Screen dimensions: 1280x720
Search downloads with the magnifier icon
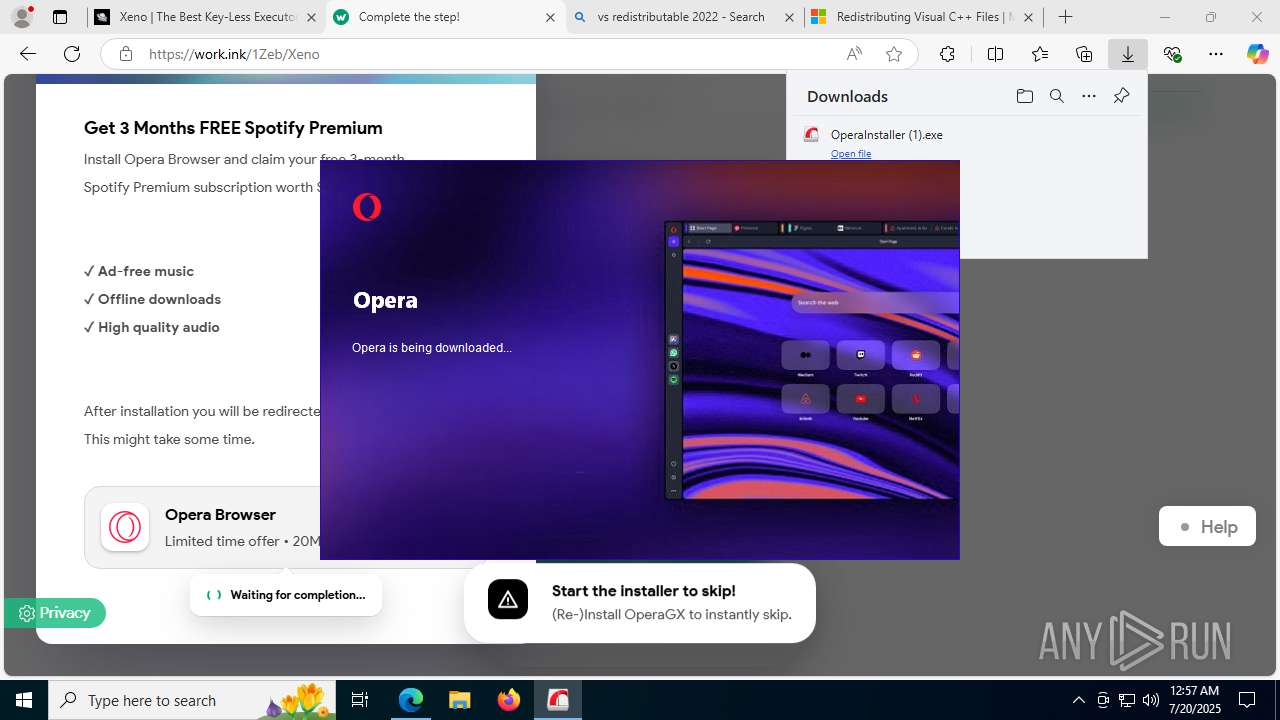pos(1056,96)
